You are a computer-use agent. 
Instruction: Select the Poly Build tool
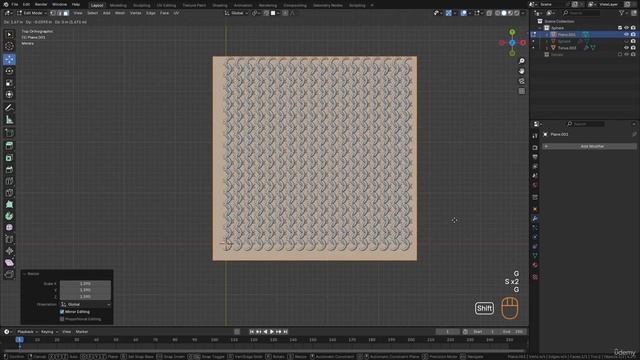click(x=9, y=204)
